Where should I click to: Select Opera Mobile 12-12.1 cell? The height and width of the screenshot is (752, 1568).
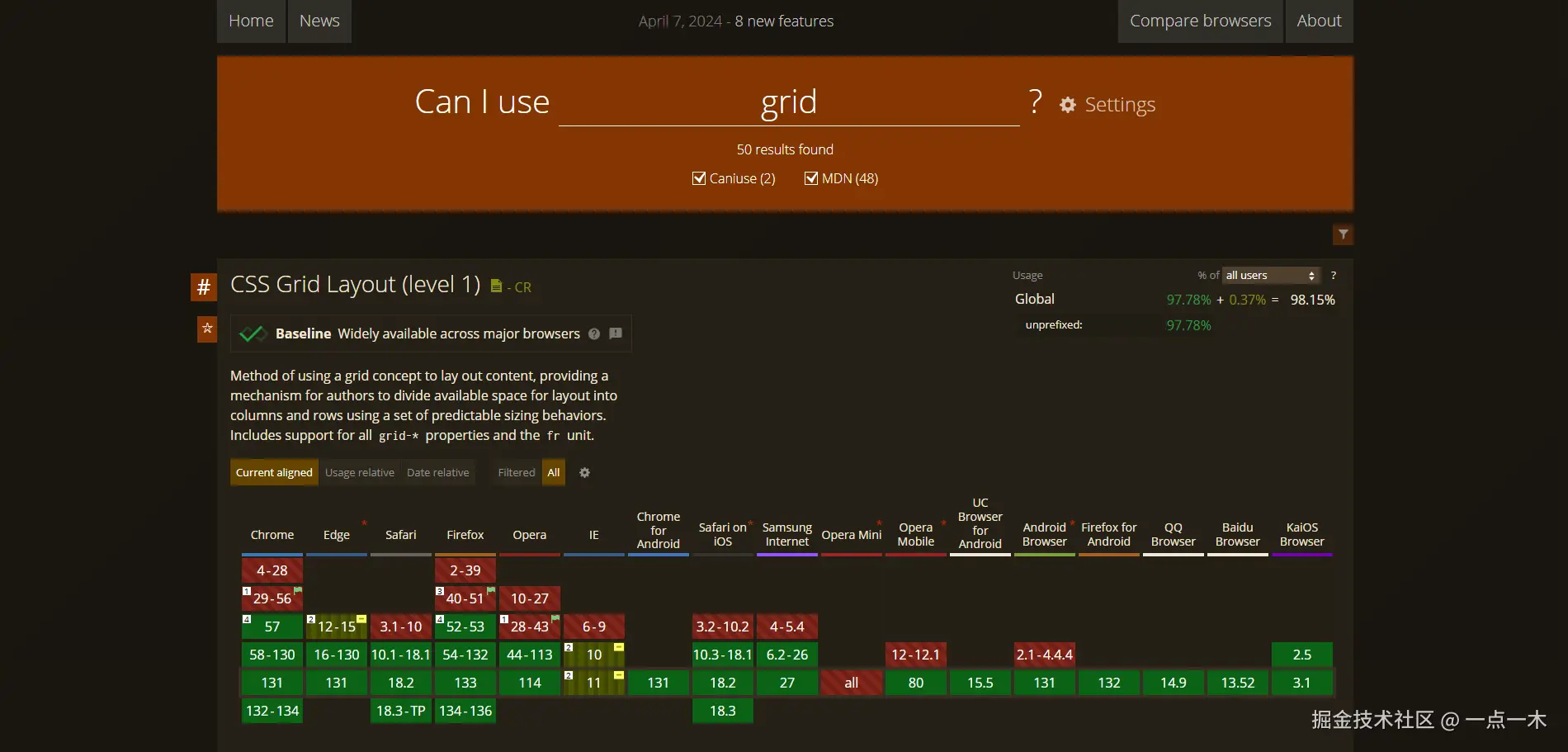click(x=916, y=655)
